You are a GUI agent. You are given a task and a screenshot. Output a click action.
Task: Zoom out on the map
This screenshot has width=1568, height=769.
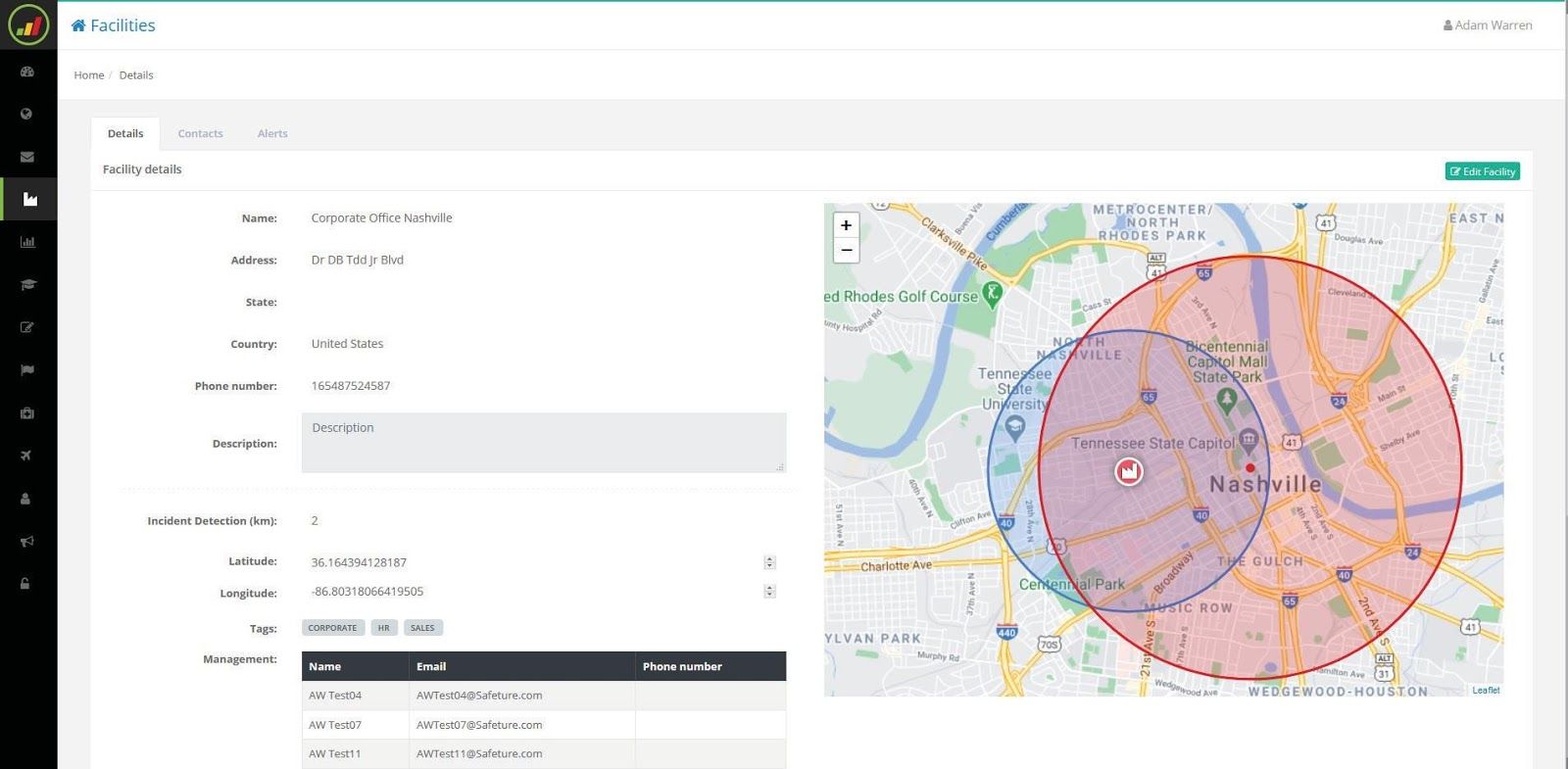point(846,251)
